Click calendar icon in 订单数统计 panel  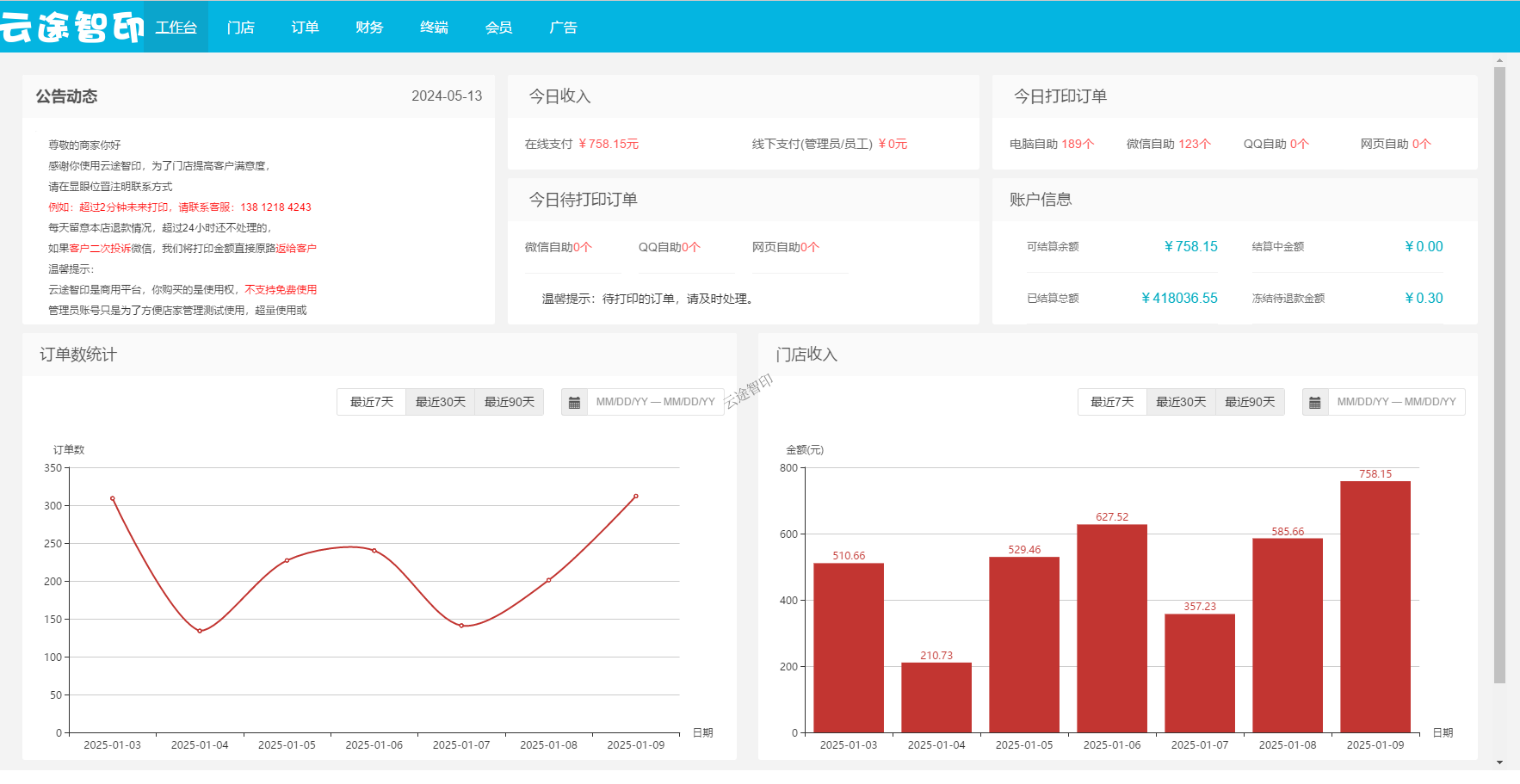click(574, 402)
